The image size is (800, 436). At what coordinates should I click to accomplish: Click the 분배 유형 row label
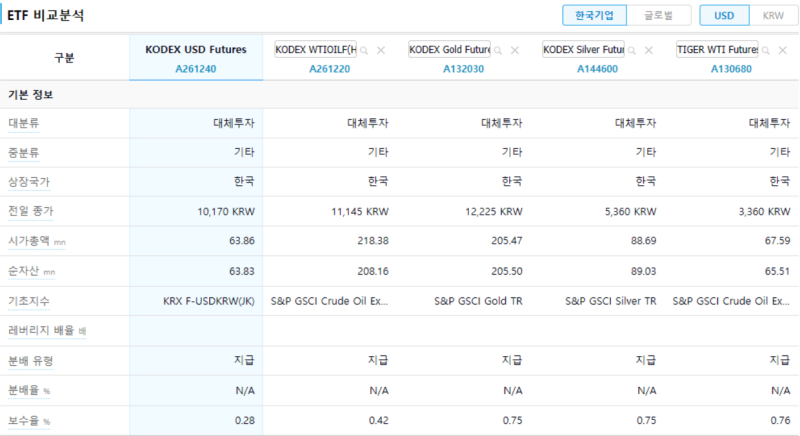coord(31,361)
